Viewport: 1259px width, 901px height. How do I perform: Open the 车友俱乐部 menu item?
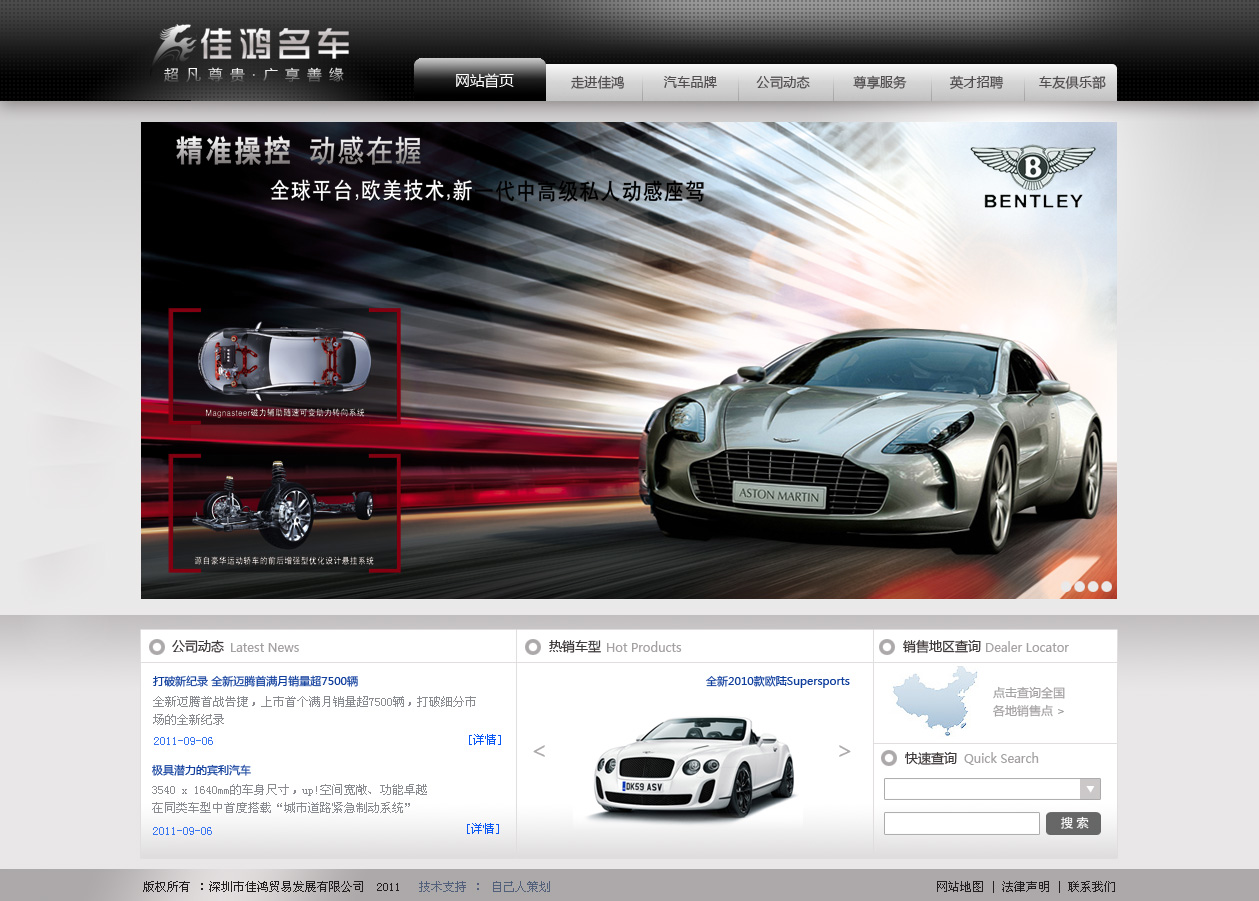click(x=1071, y=83)
